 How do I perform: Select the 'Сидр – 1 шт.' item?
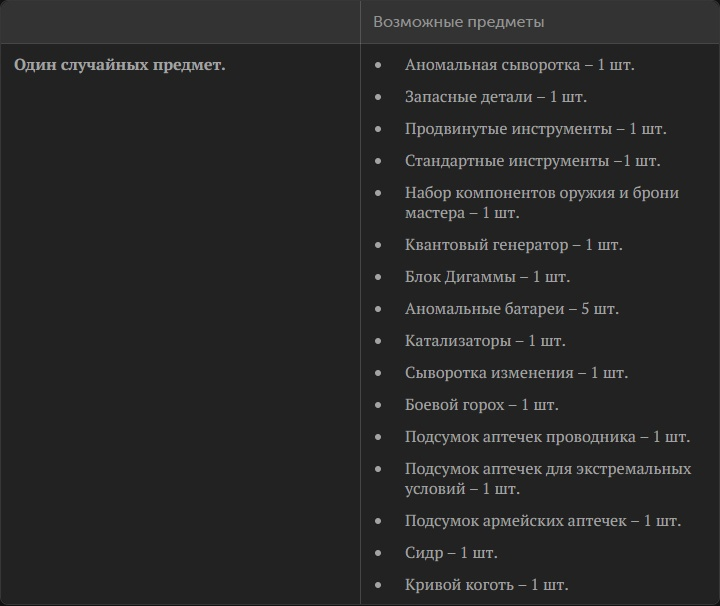coord(451,553)
